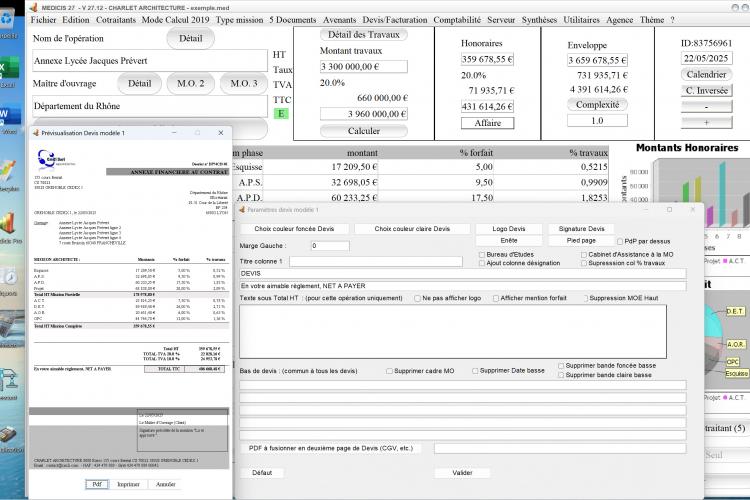Click the C. Inversée button

coord(706,91)
